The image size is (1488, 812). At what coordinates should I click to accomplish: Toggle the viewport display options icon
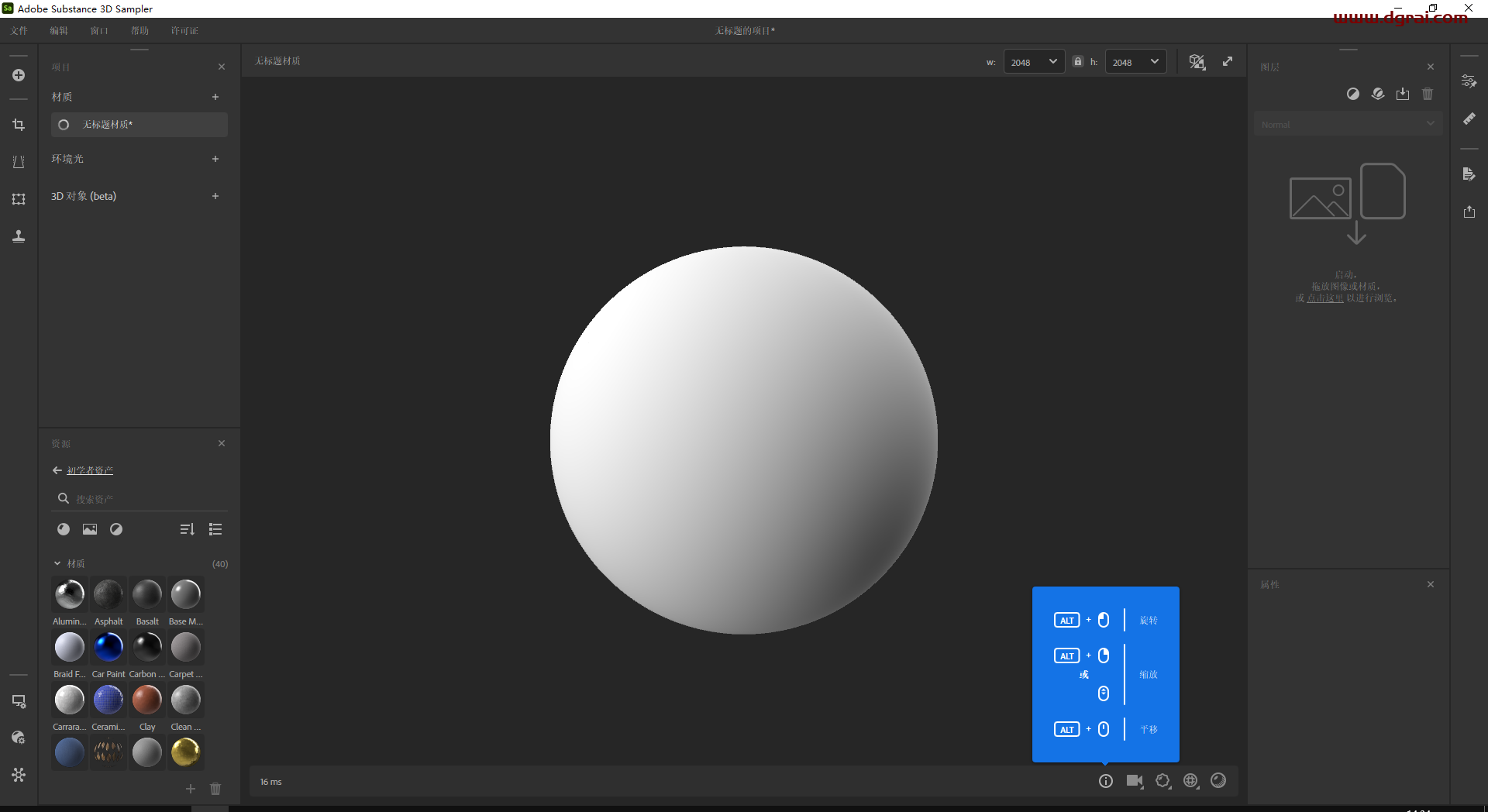(1197, 62)
